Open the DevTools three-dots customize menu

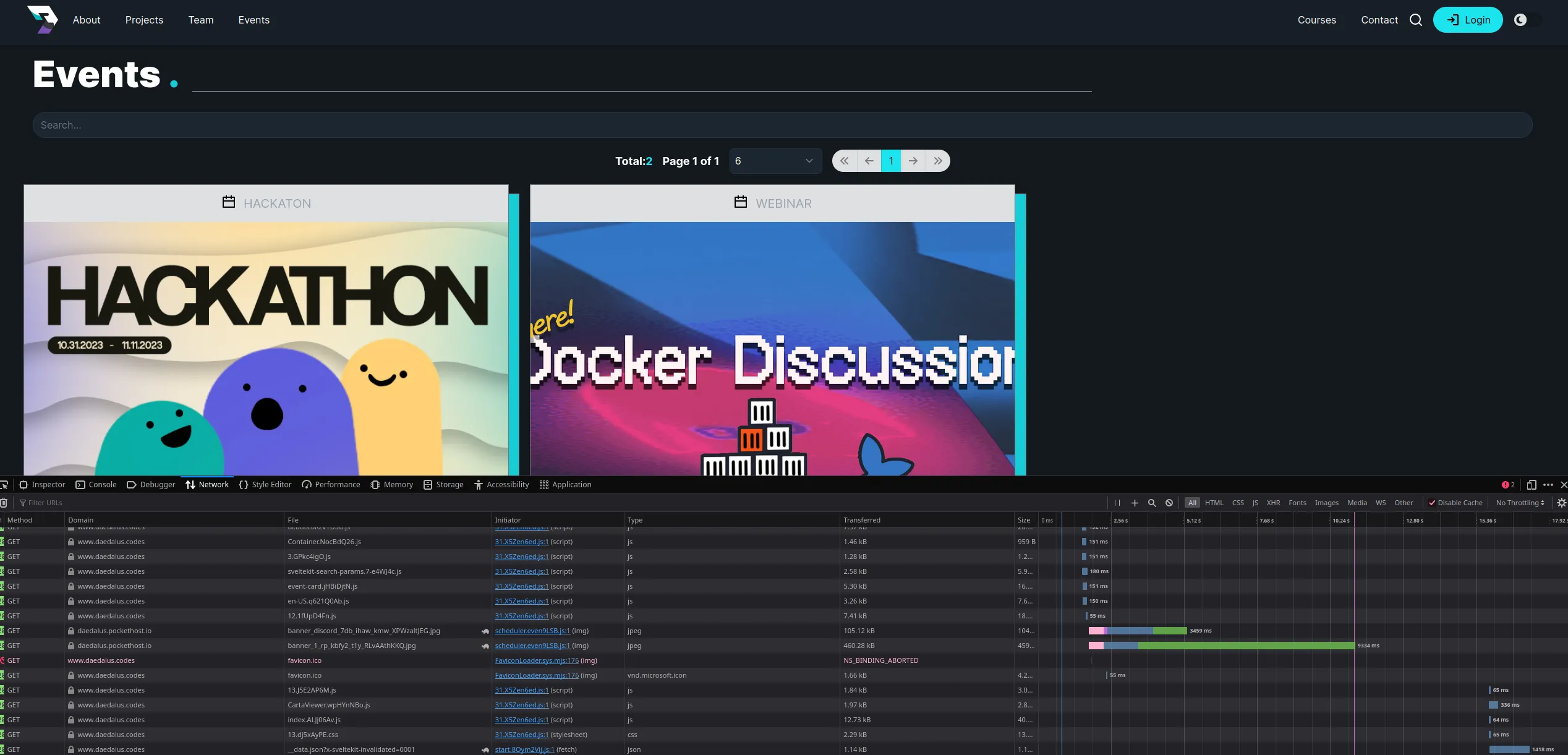coord(1548,485)
